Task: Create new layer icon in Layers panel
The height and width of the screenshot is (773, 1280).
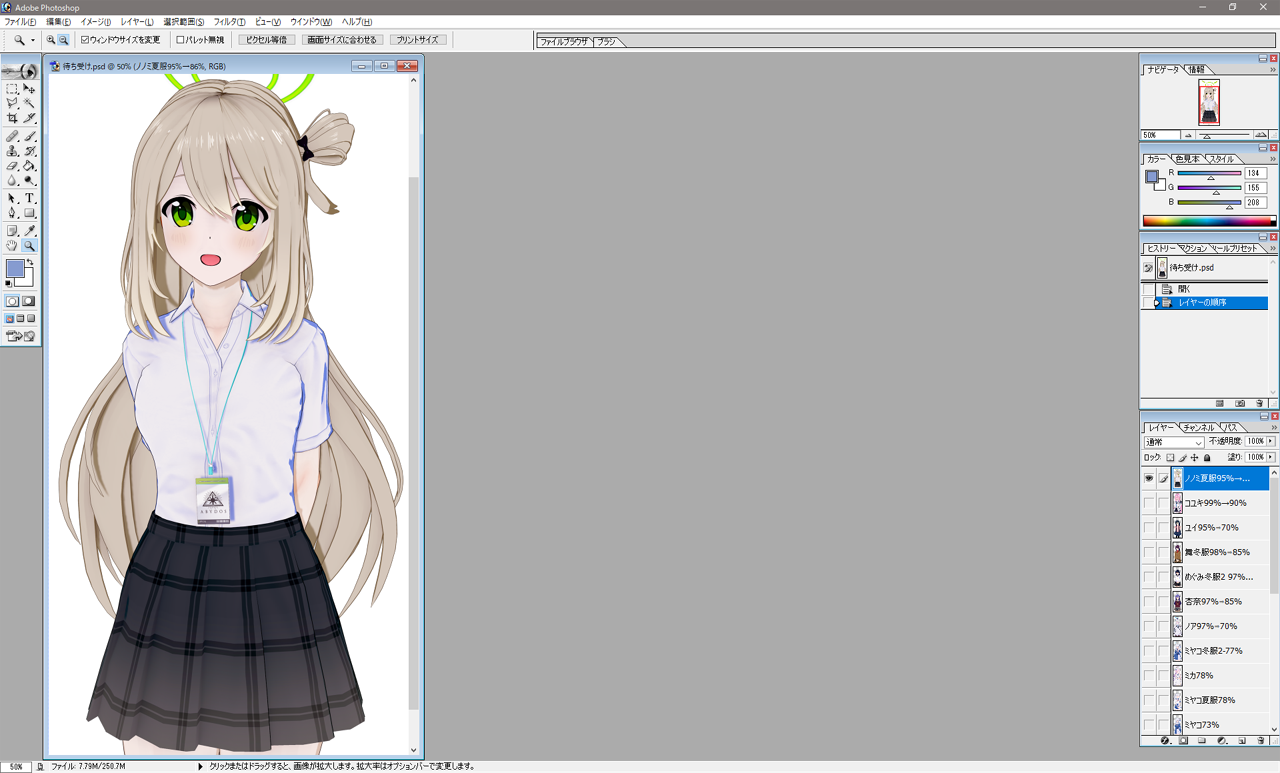Action: pyautogui.click(x=1241, y=741)
